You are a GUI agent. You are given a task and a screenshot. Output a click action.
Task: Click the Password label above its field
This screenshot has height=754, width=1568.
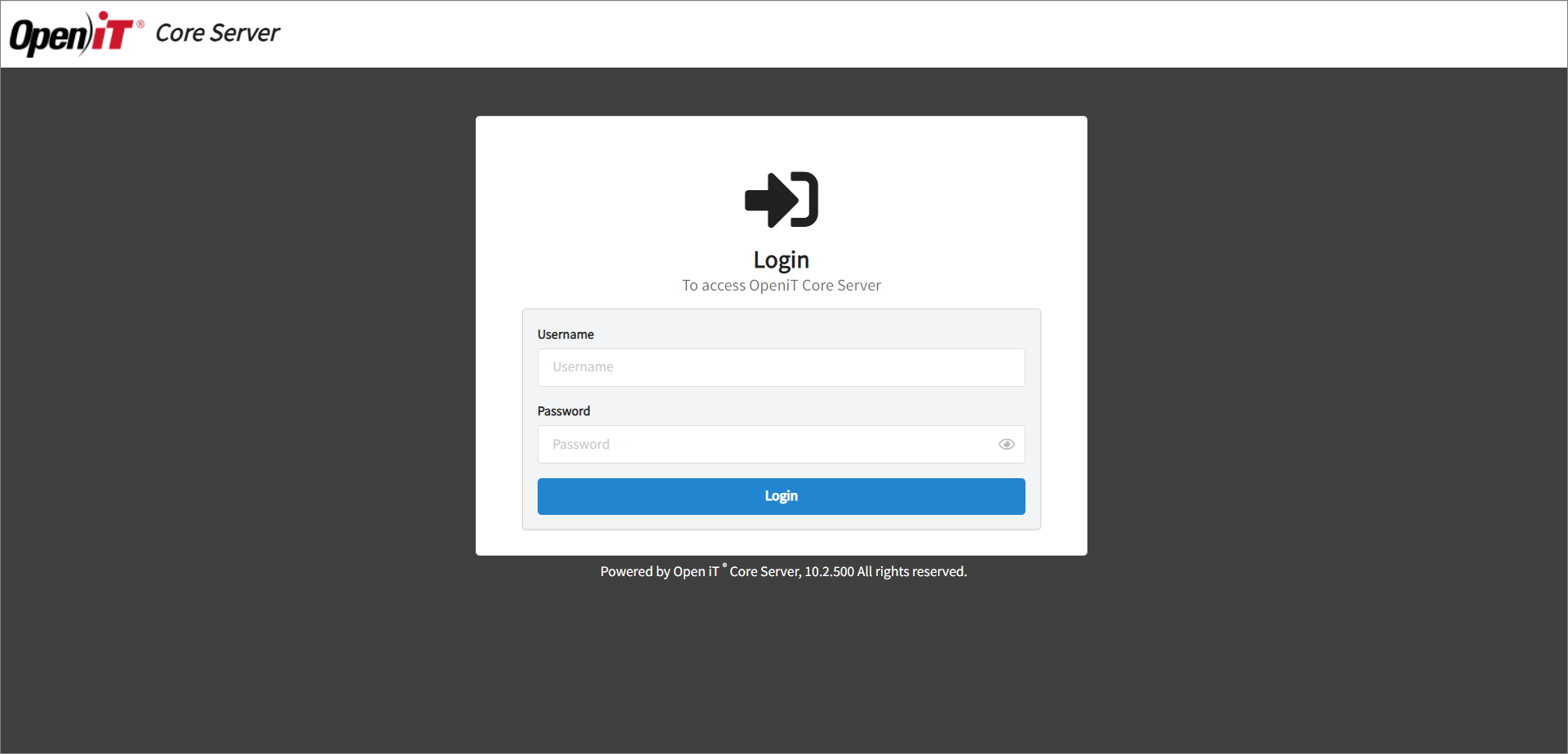pyautogui.click(x=564, y=410)
